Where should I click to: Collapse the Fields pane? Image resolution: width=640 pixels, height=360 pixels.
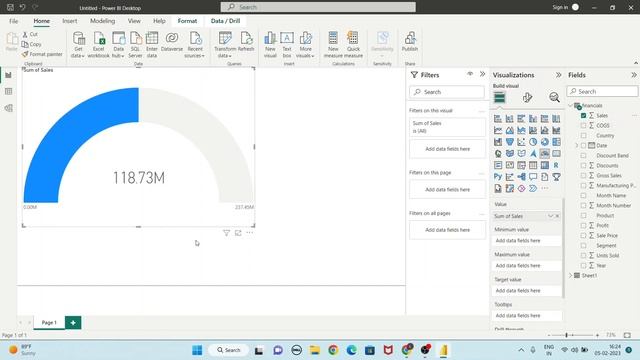coord(634,75)
